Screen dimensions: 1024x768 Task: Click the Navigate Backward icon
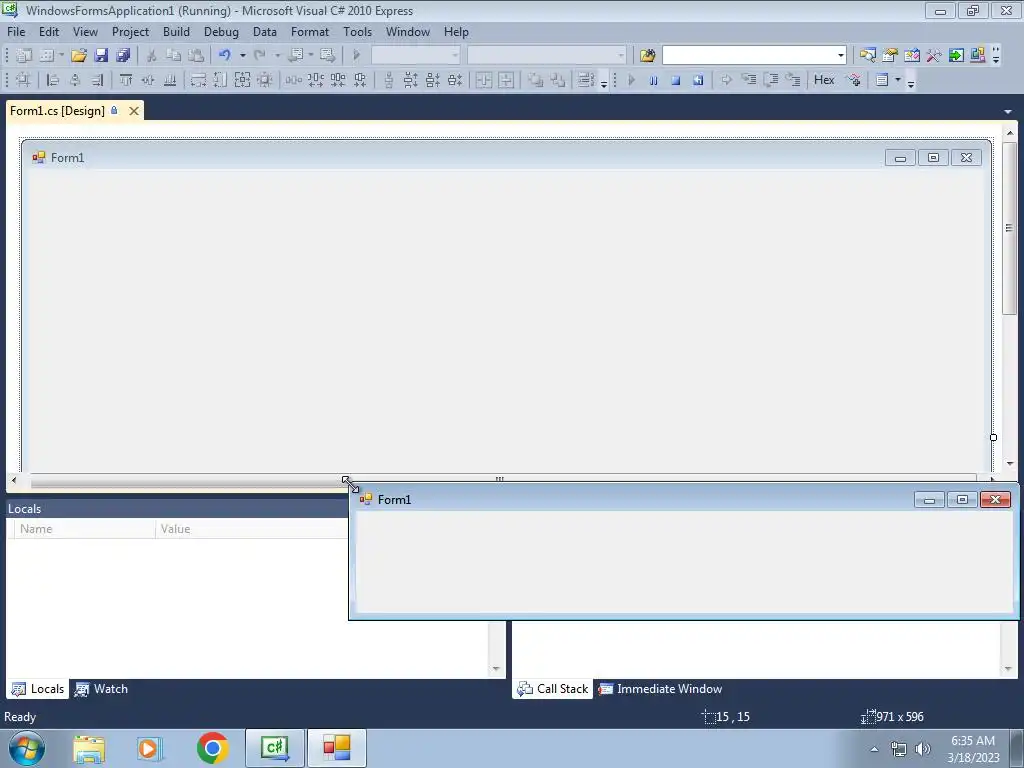[295, 56]
